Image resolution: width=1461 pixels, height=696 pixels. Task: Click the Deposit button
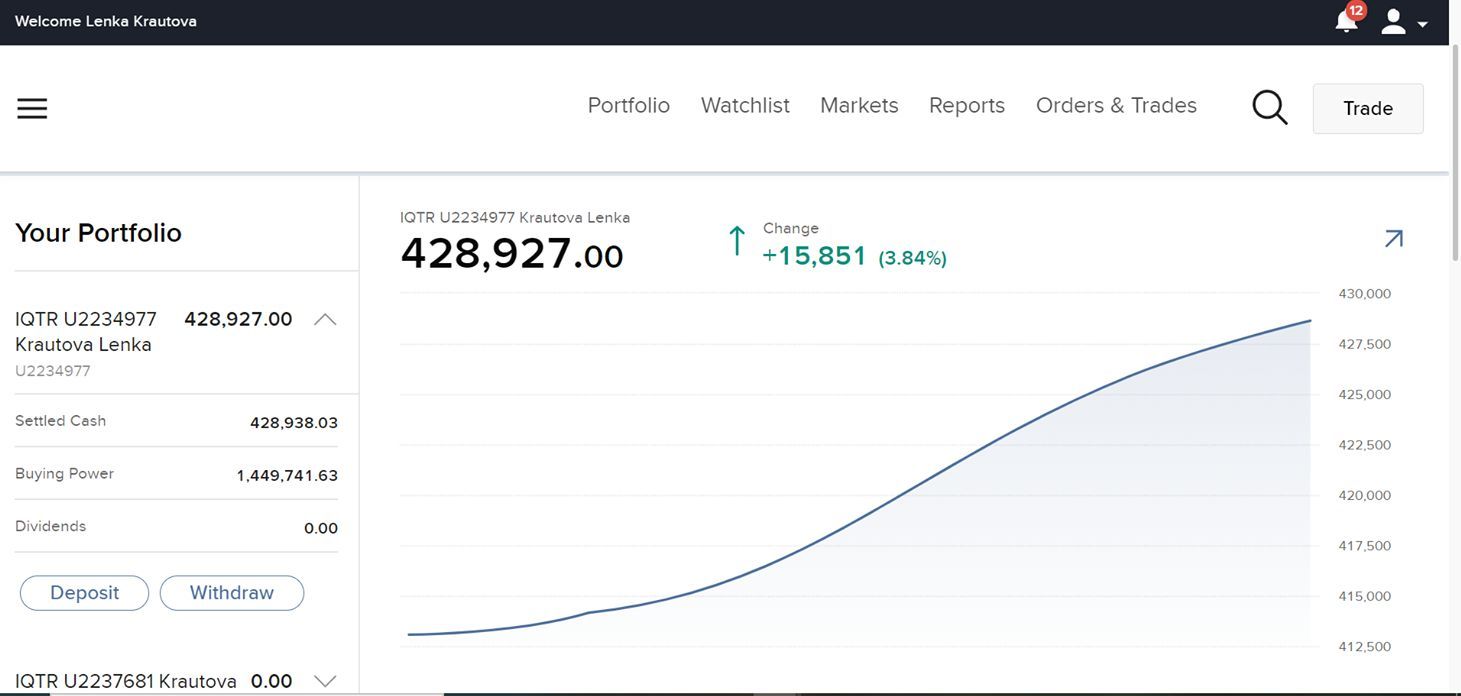pos(84,593)
